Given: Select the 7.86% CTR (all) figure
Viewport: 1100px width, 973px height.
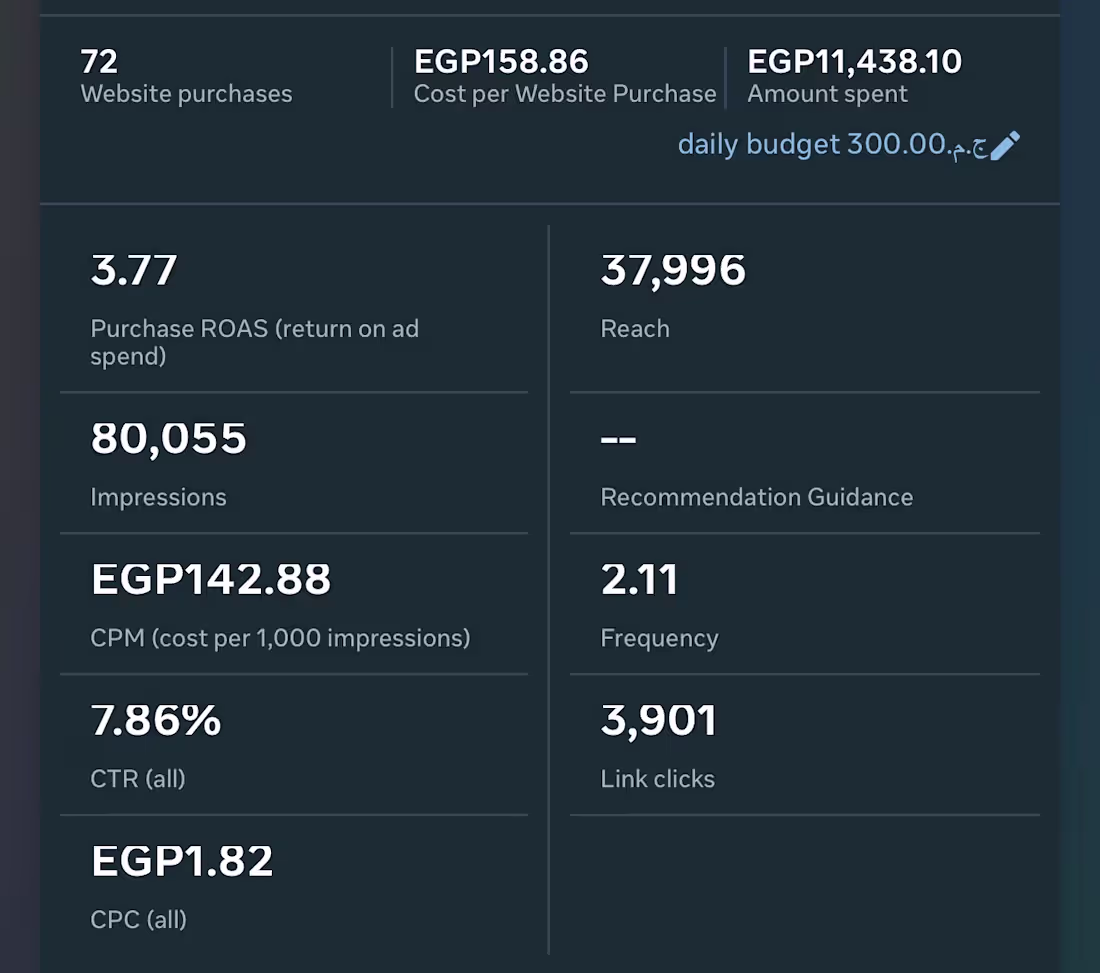Looking at the screenshot, I should click(156, 720).
